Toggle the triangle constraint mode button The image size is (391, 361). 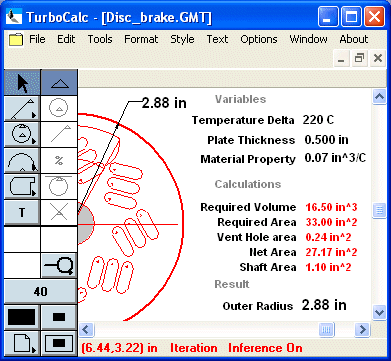click(x=59, y=83)
